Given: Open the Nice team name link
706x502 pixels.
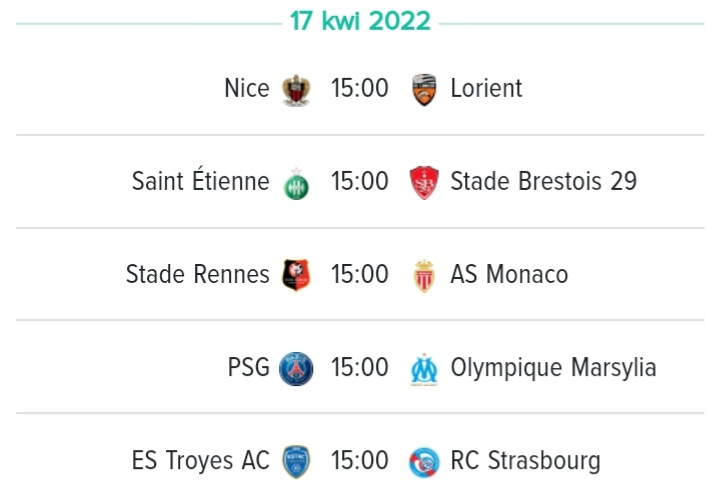Looking at the screenshot, I should (x=247, y=88).
